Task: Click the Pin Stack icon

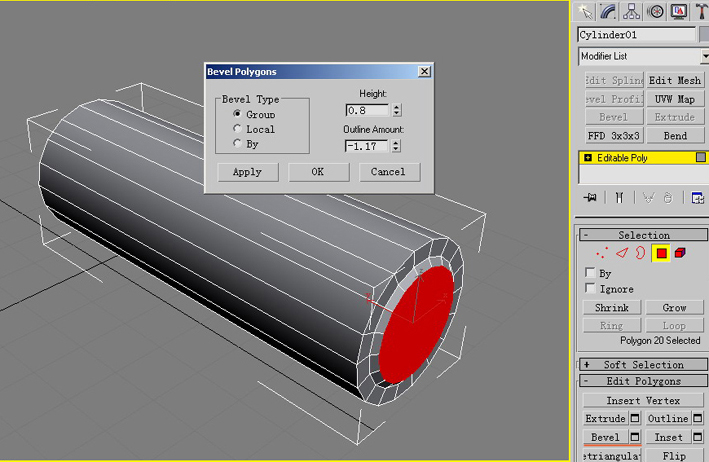Action: 590,198
